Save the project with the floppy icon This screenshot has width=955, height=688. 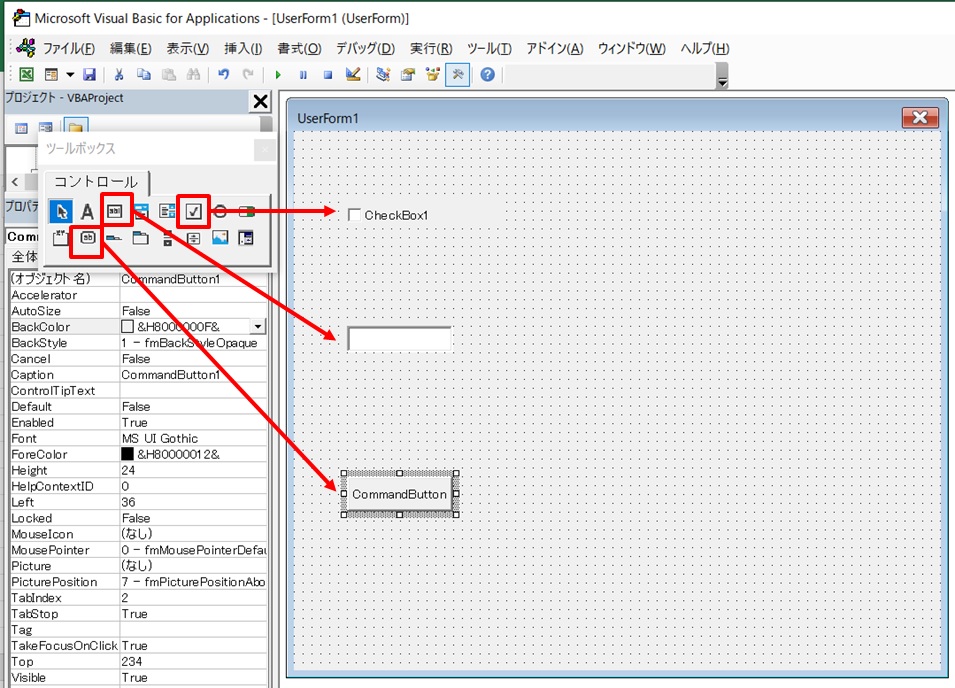coord(90,74)
